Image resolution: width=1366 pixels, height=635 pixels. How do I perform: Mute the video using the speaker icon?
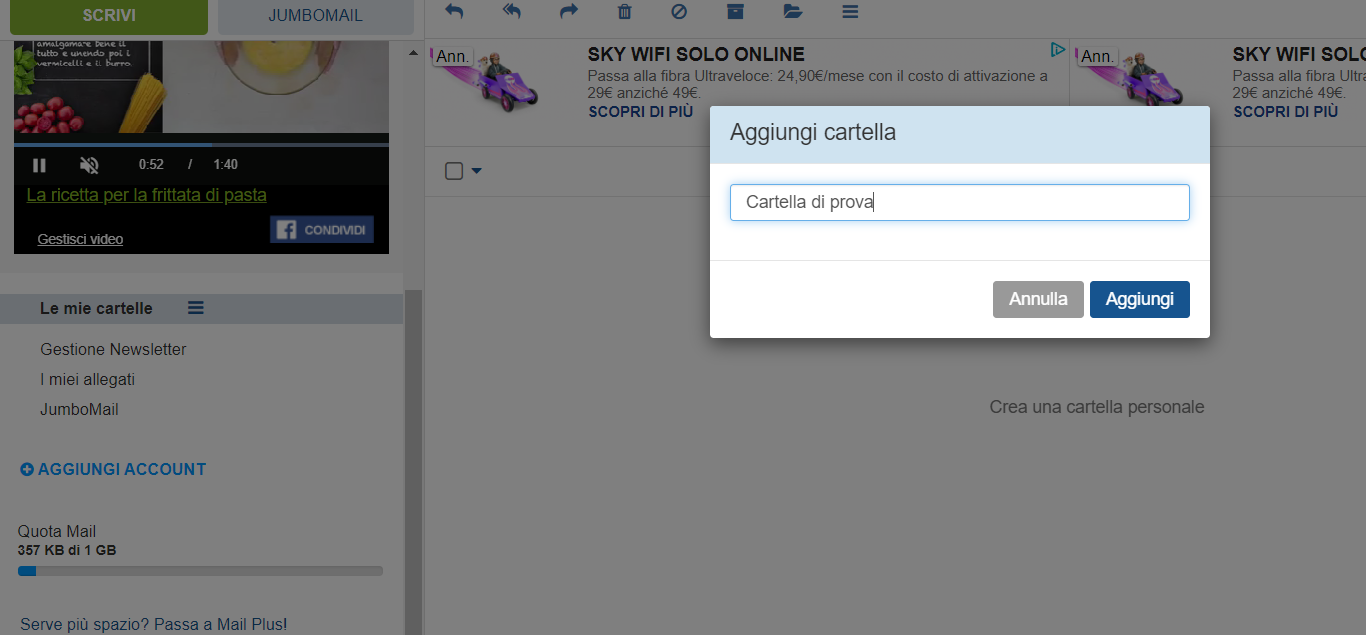[x=89, y=164]
